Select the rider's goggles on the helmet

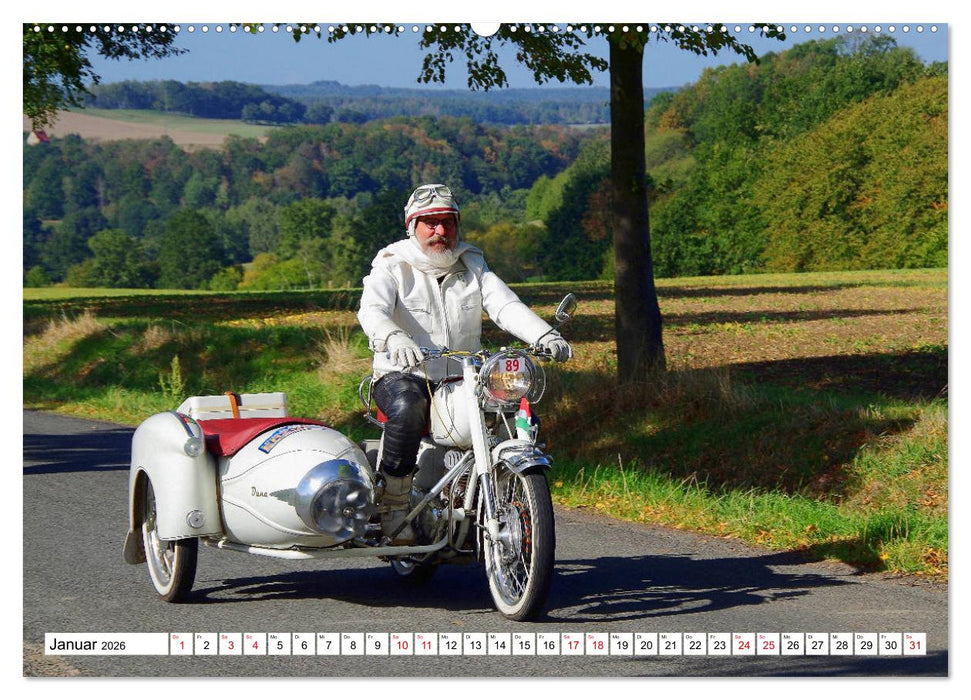point(432,193)
